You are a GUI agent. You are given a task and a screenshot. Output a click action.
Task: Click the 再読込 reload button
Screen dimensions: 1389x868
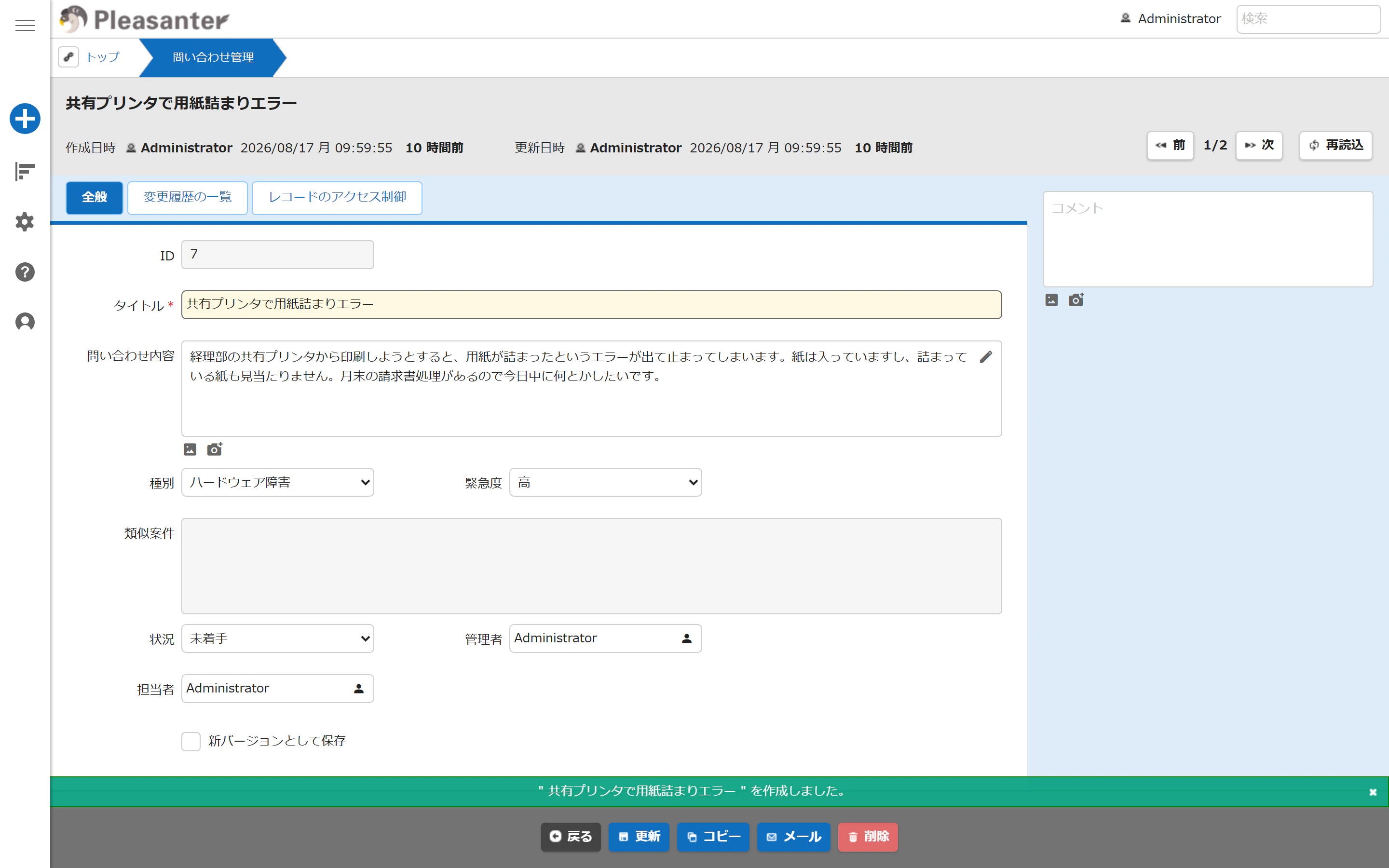point(1335,145)
